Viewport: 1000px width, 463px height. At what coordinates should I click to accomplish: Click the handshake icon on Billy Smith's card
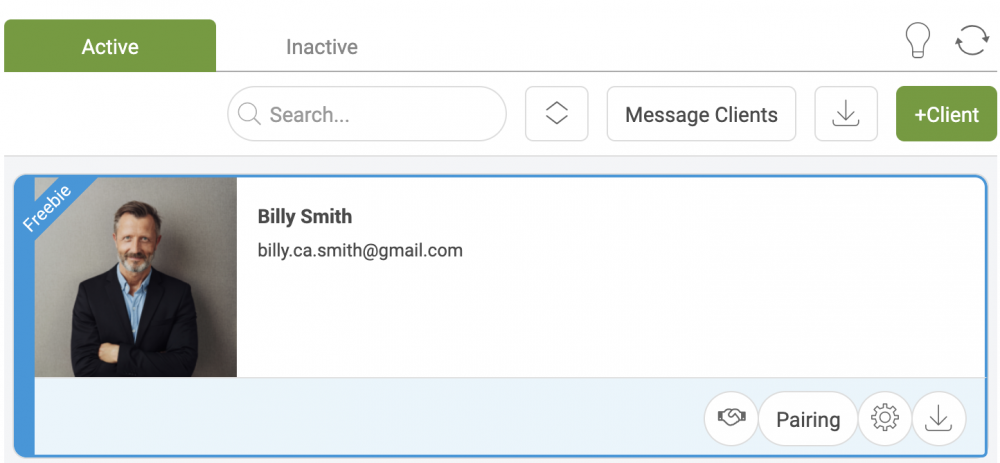[731, 418]
